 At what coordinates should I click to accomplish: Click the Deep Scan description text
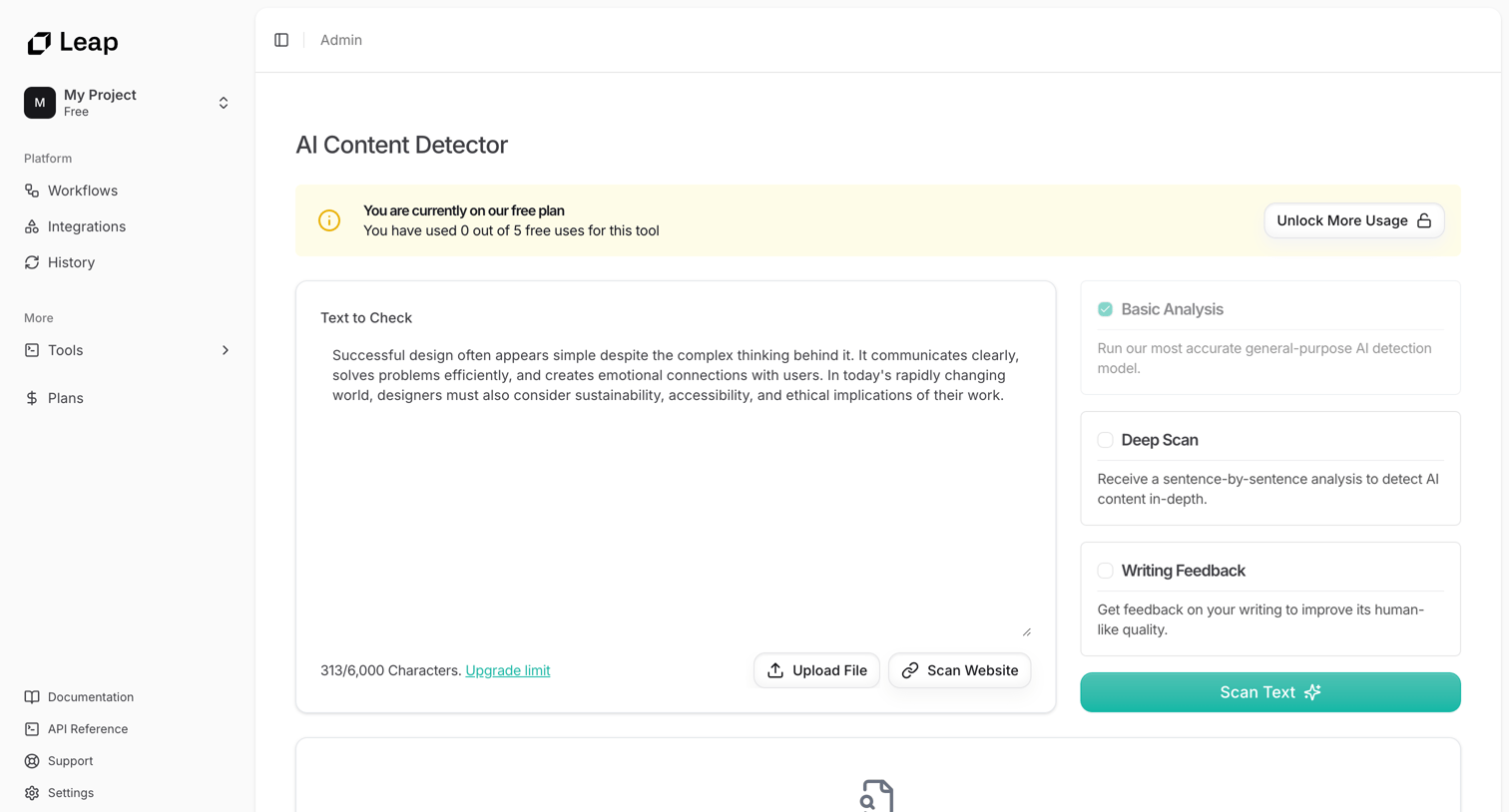[1268, 489]
